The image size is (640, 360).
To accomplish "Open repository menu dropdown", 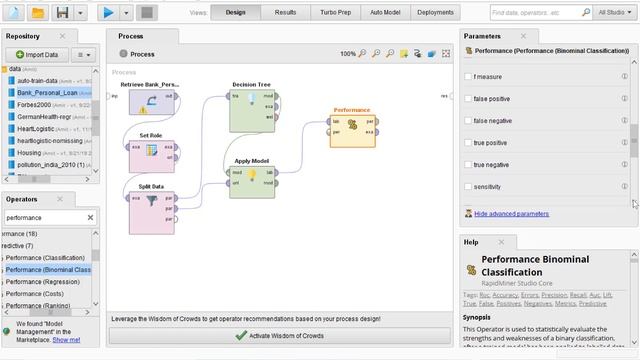I will [x=84, y=55].
